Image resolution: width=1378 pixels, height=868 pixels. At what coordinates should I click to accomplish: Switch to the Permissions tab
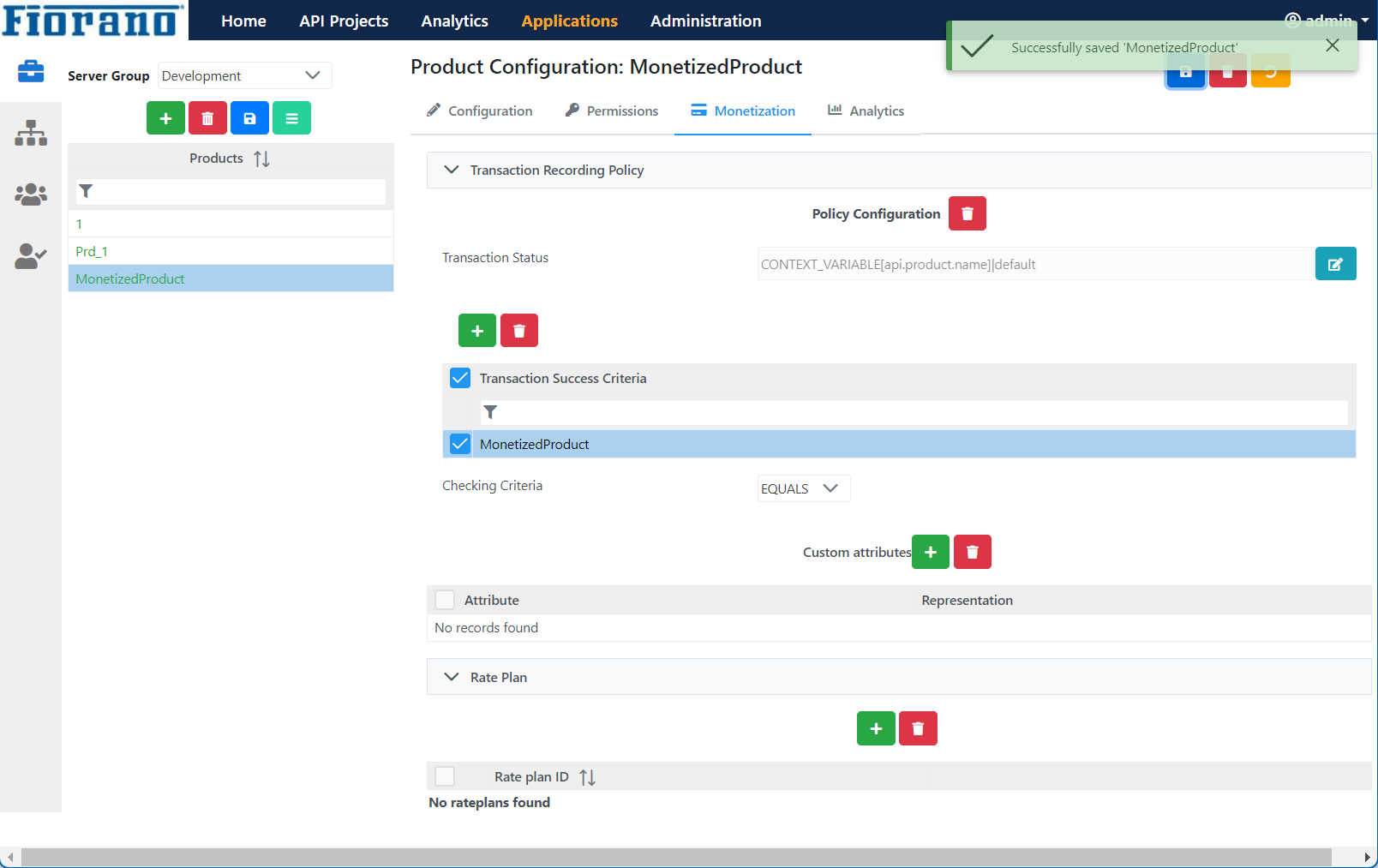pos(612,111)
